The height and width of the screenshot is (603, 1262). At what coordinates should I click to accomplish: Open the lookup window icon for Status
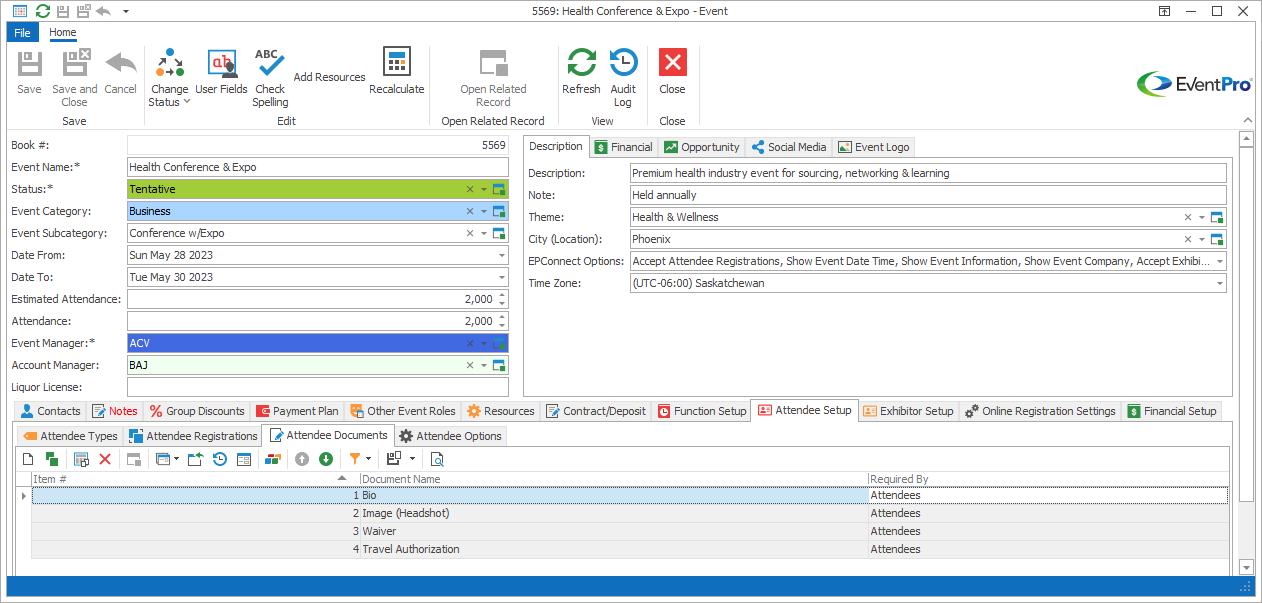coord(500,189)
